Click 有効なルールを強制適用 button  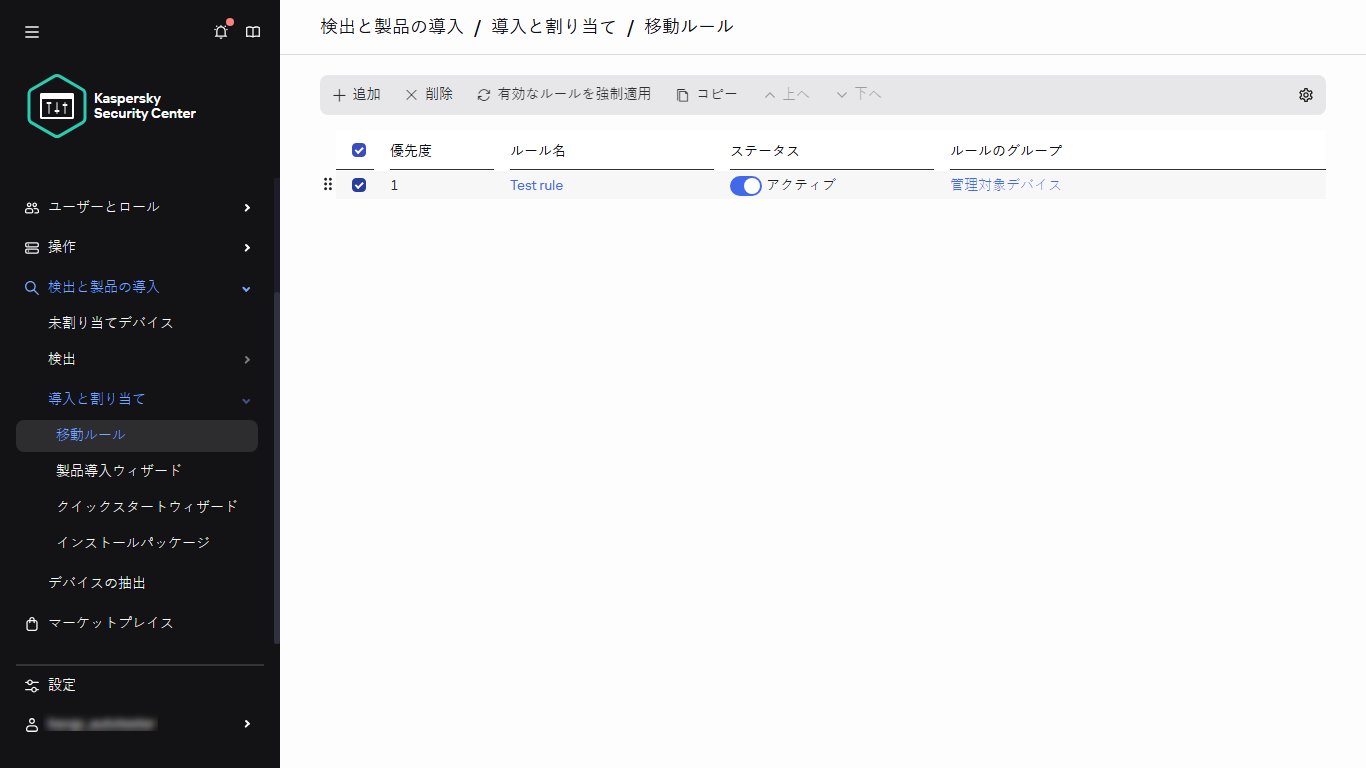click(x=566, y=93)
